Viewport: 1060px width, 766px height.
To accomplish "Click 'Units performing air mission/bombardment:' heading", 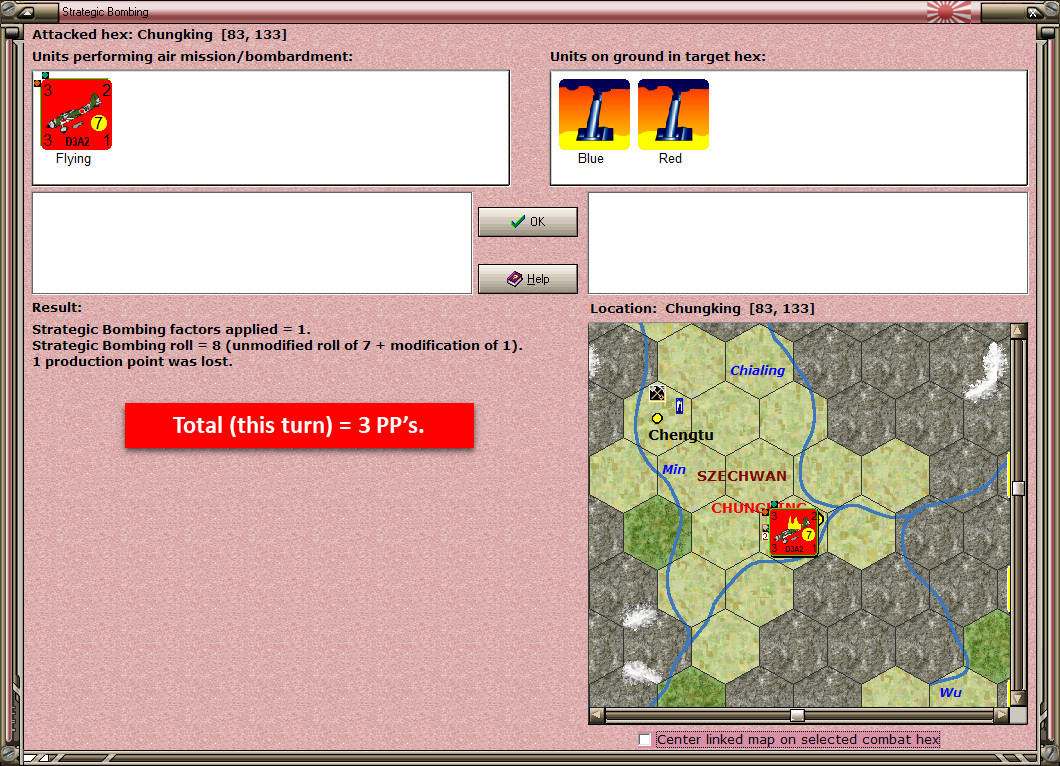I will [193, 57].
